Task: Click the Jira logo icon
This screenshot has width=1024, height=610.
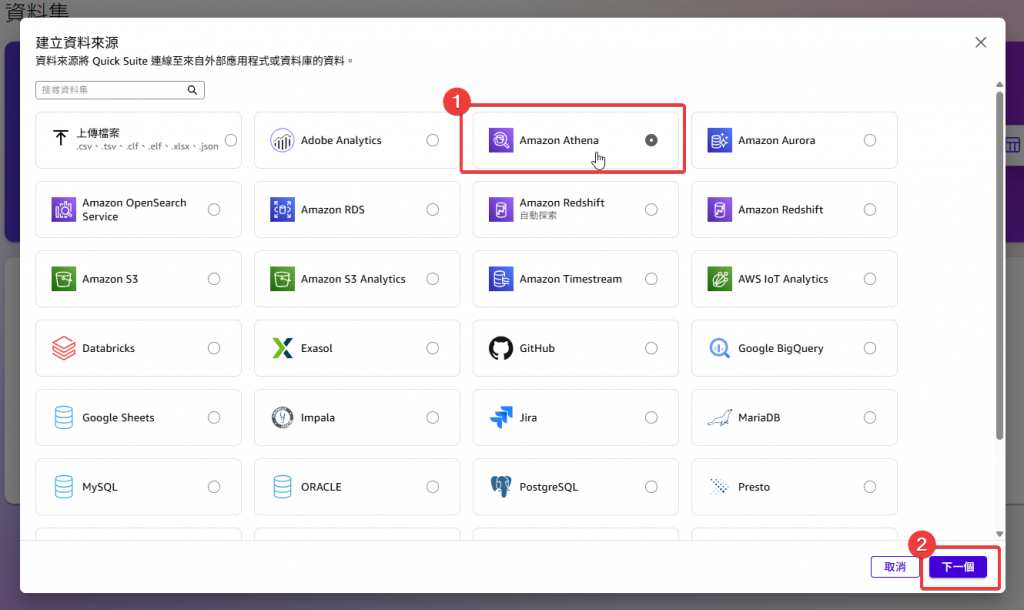Action: 501,417
